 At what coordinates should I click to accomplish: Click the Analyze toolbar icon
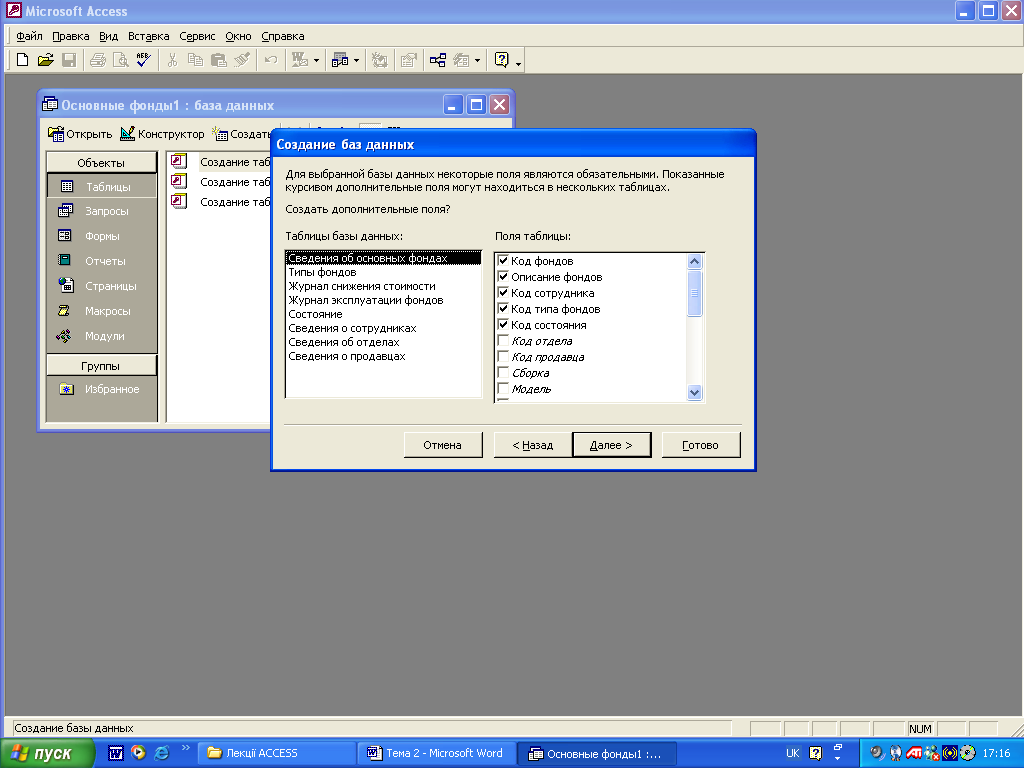coord(340,60)
